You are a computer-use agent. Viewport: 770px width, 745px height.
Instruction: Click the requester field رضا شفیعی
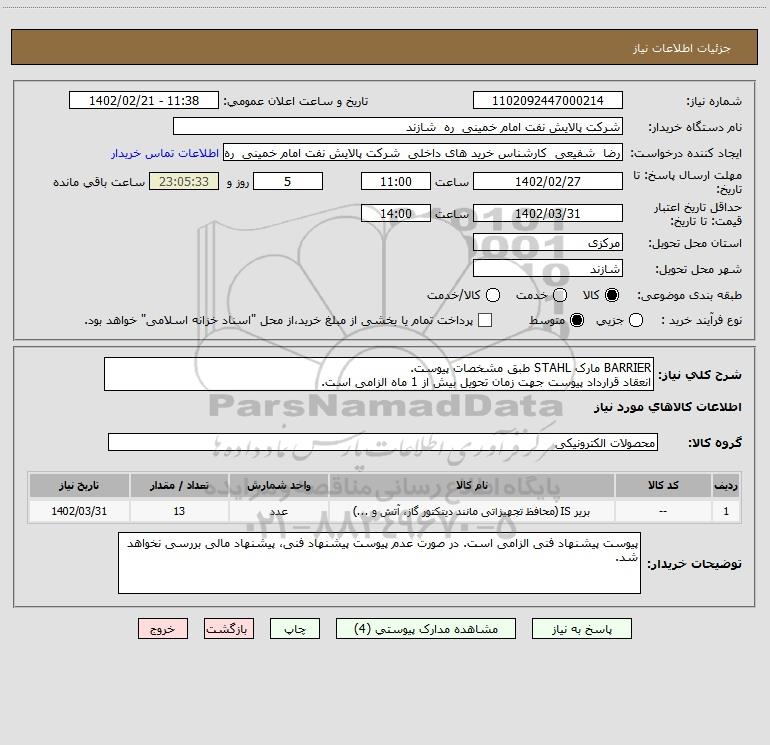pyautogui.click(x=423, y=152)
